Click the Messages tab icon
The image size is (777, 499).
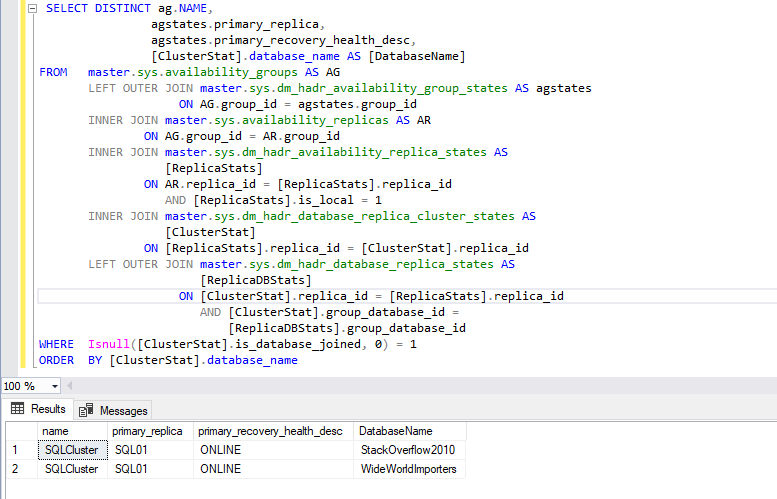(x=86, y=410)
